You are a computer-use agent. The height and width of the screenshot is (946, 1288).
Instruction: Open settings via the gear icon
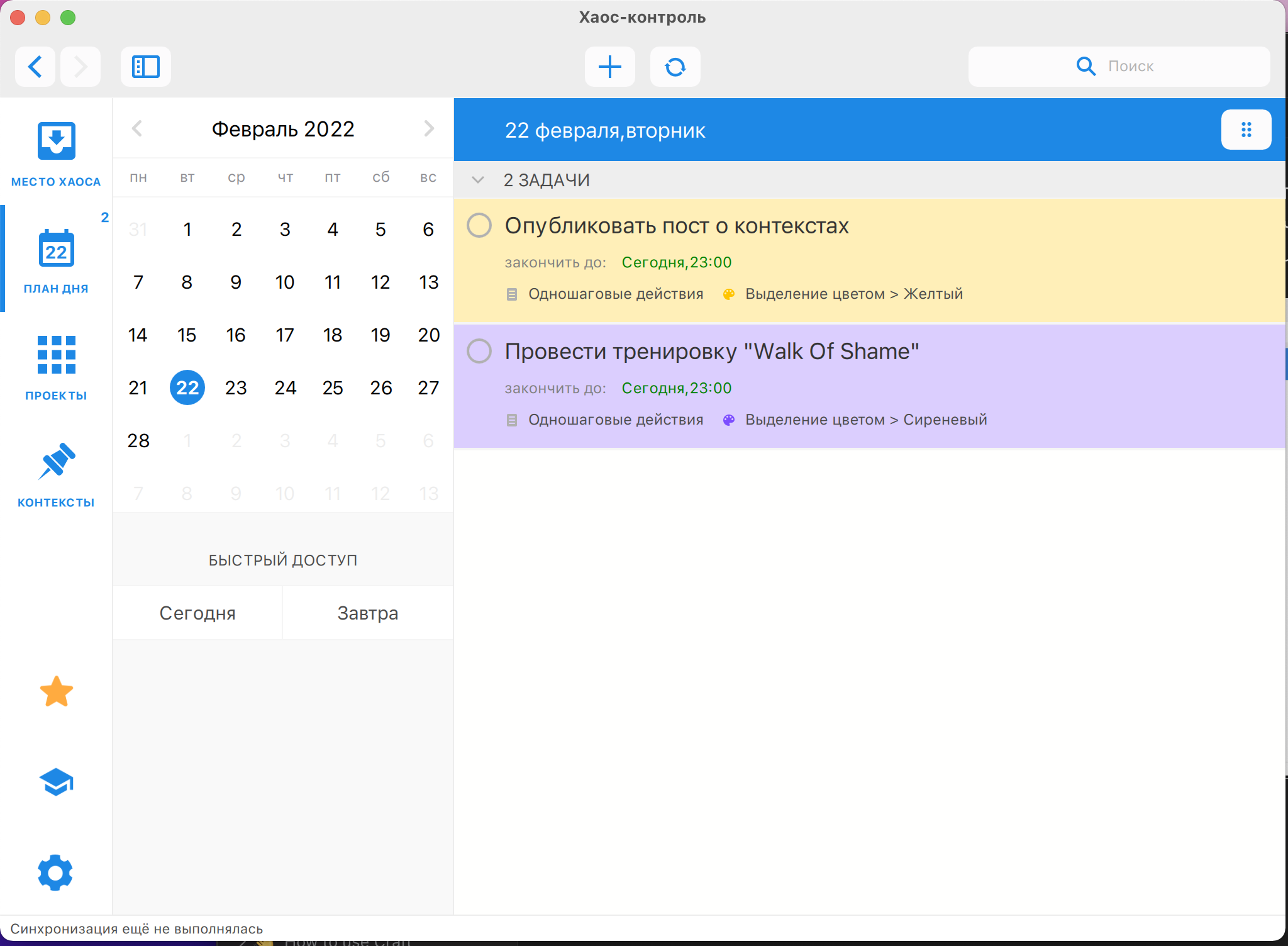56,872
